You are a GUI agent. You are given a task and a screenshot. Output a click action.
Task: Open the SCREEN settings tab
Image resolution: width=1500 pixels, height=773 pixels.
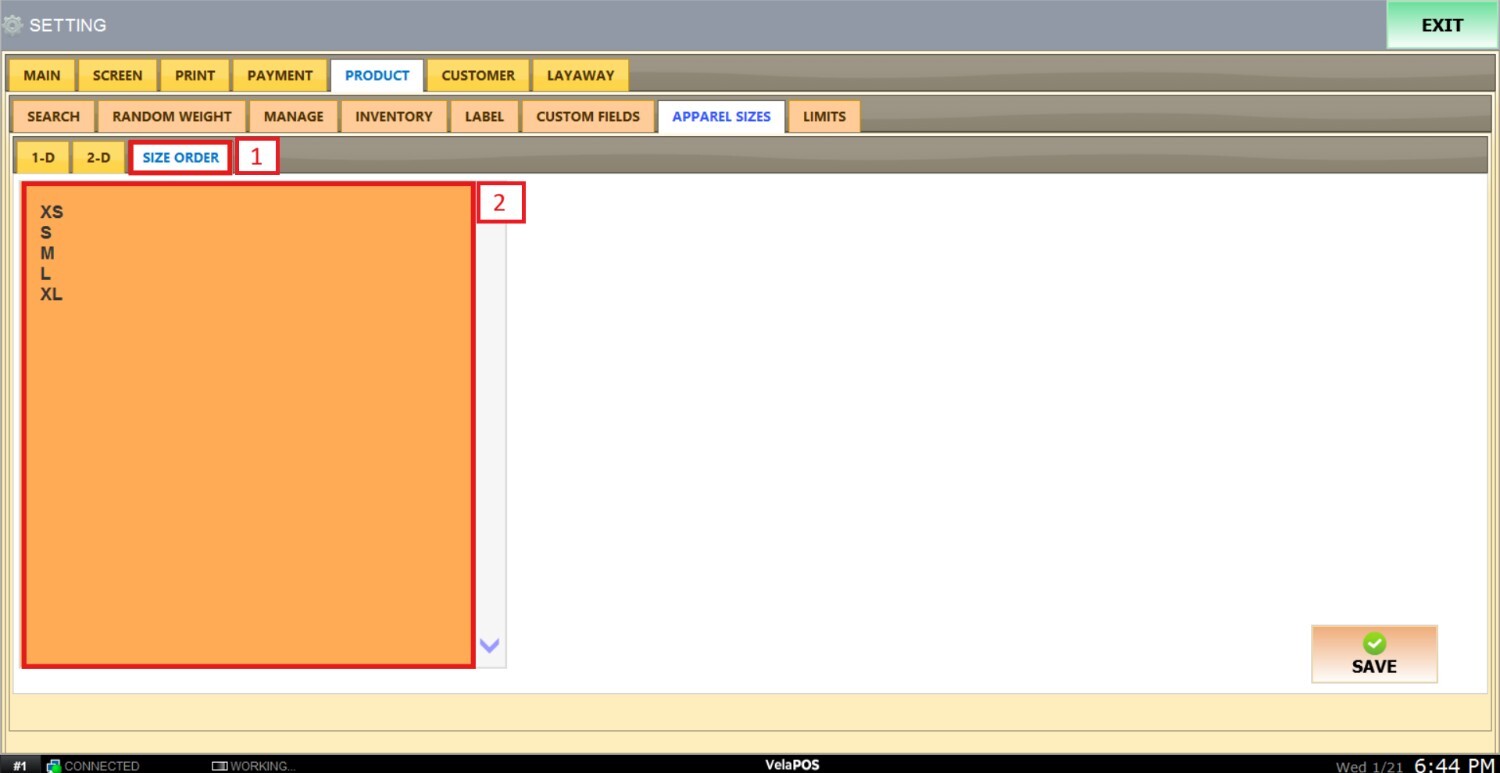click(x=117, y=75)
